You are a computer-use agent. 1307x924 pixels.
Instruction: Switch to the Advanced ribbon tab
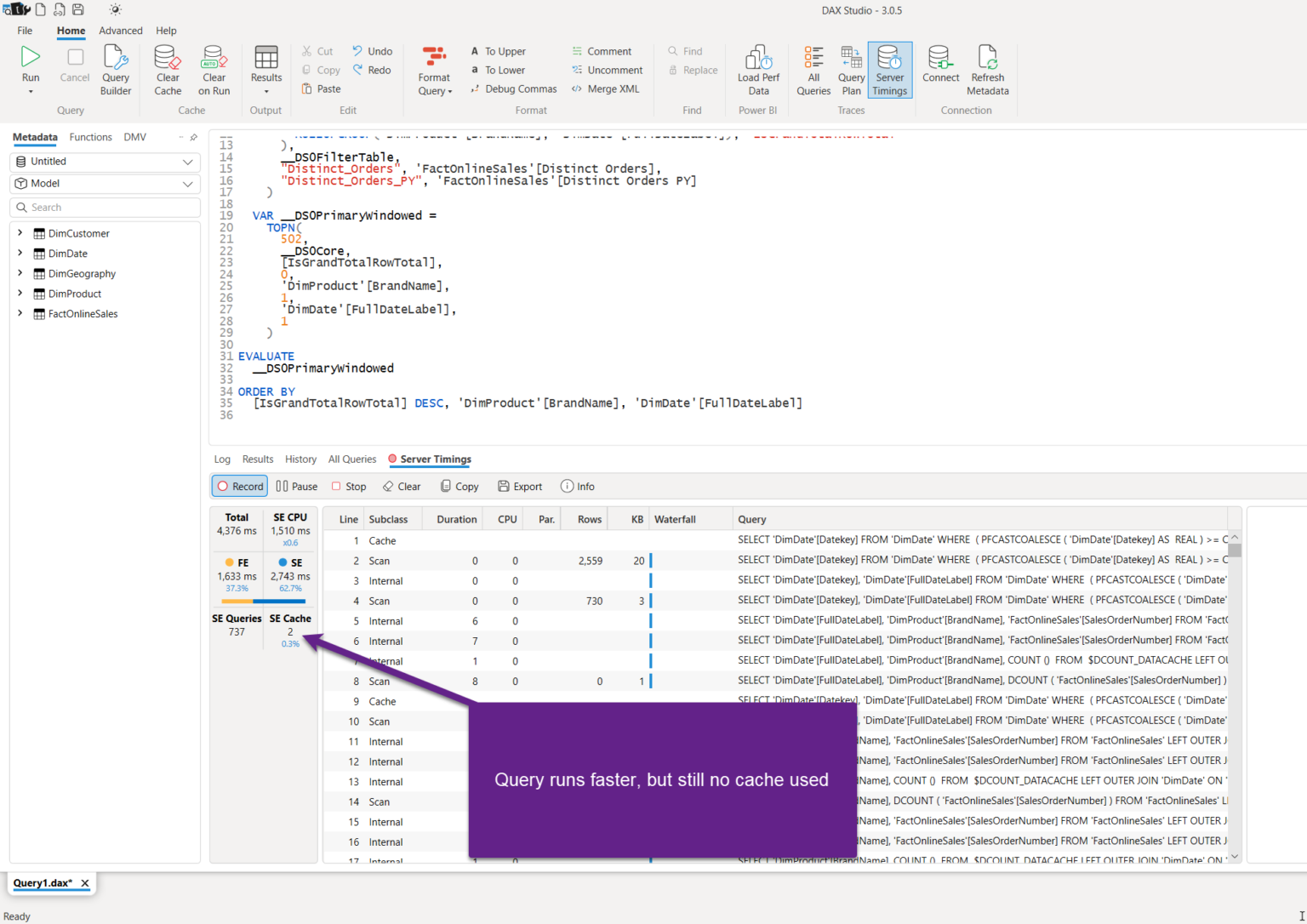click(121, 31)
